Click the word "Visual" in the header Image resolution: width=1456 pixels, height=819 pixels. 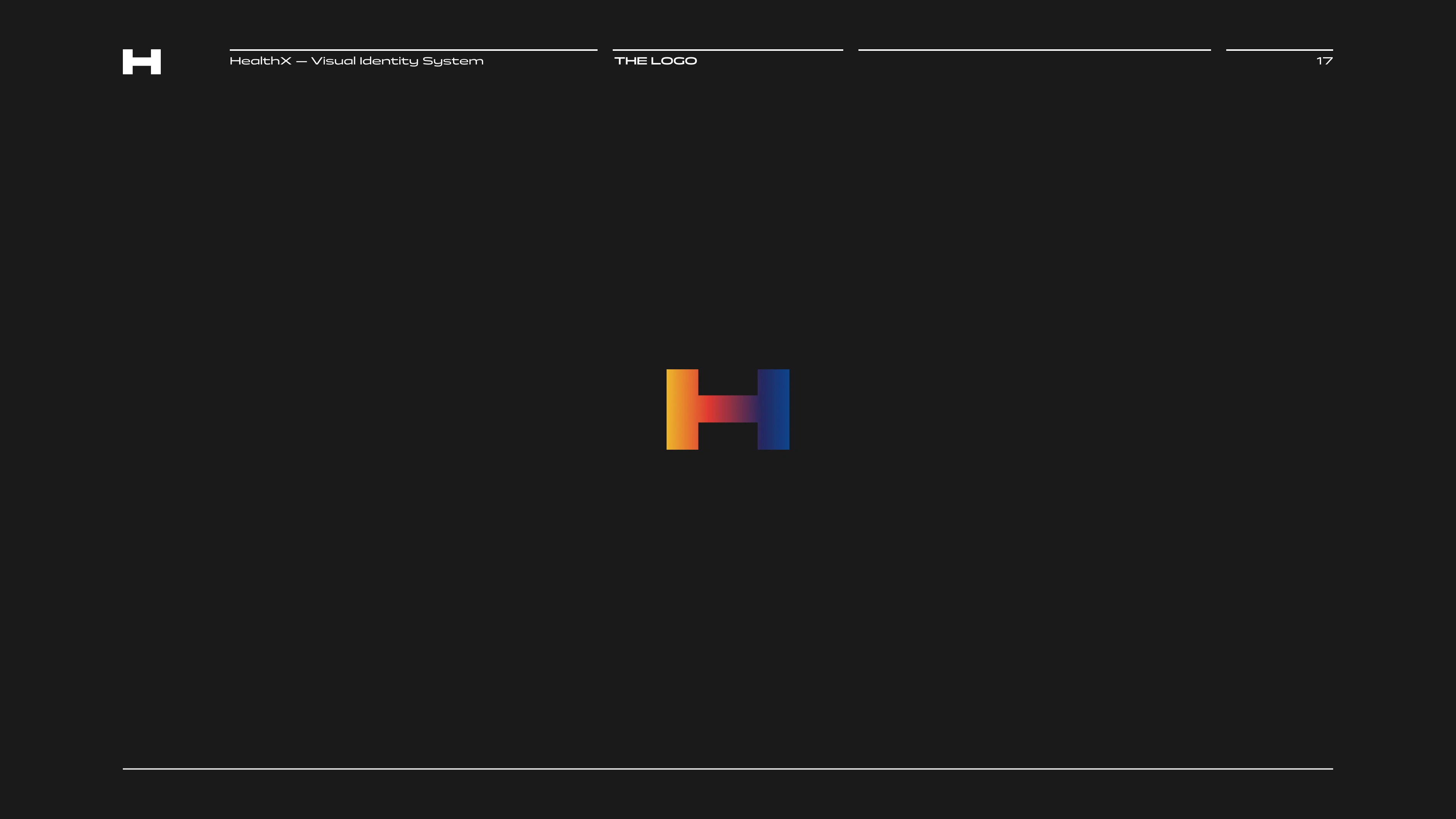[333, 61]
